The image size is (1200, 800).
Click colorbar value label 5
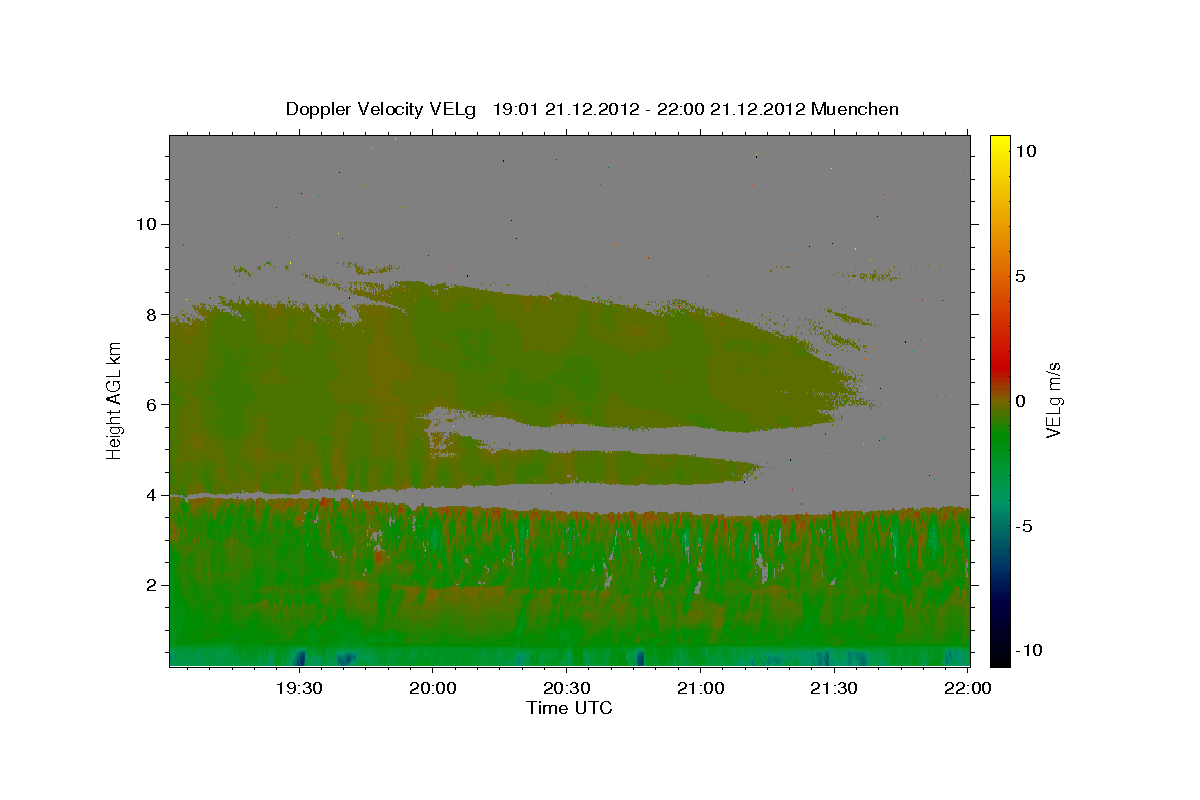(1021, 275)
